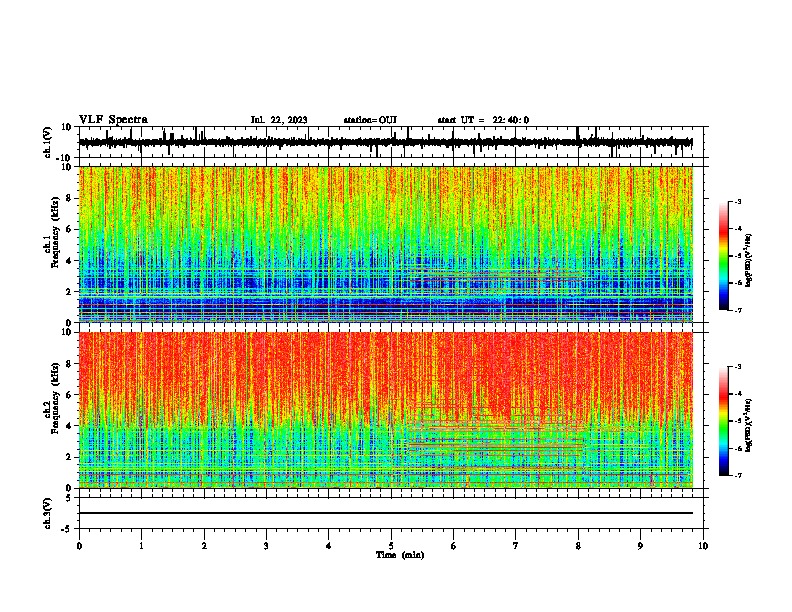Click the ch.2 spectrogram color scale bar
The width and height of the screenshot is (792, 612).
(x=724, y=421)
